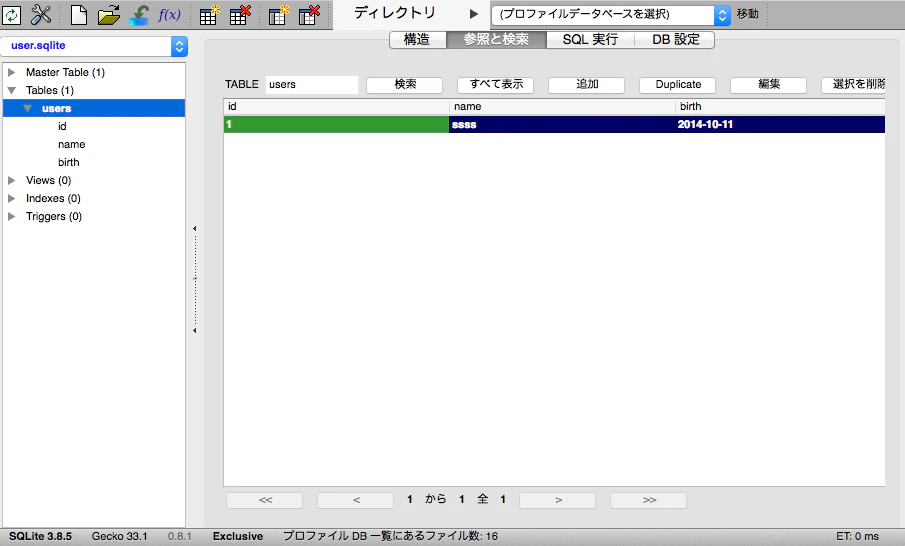Create a new database file icon
This screenshot has height=546, width=905.
78,15
